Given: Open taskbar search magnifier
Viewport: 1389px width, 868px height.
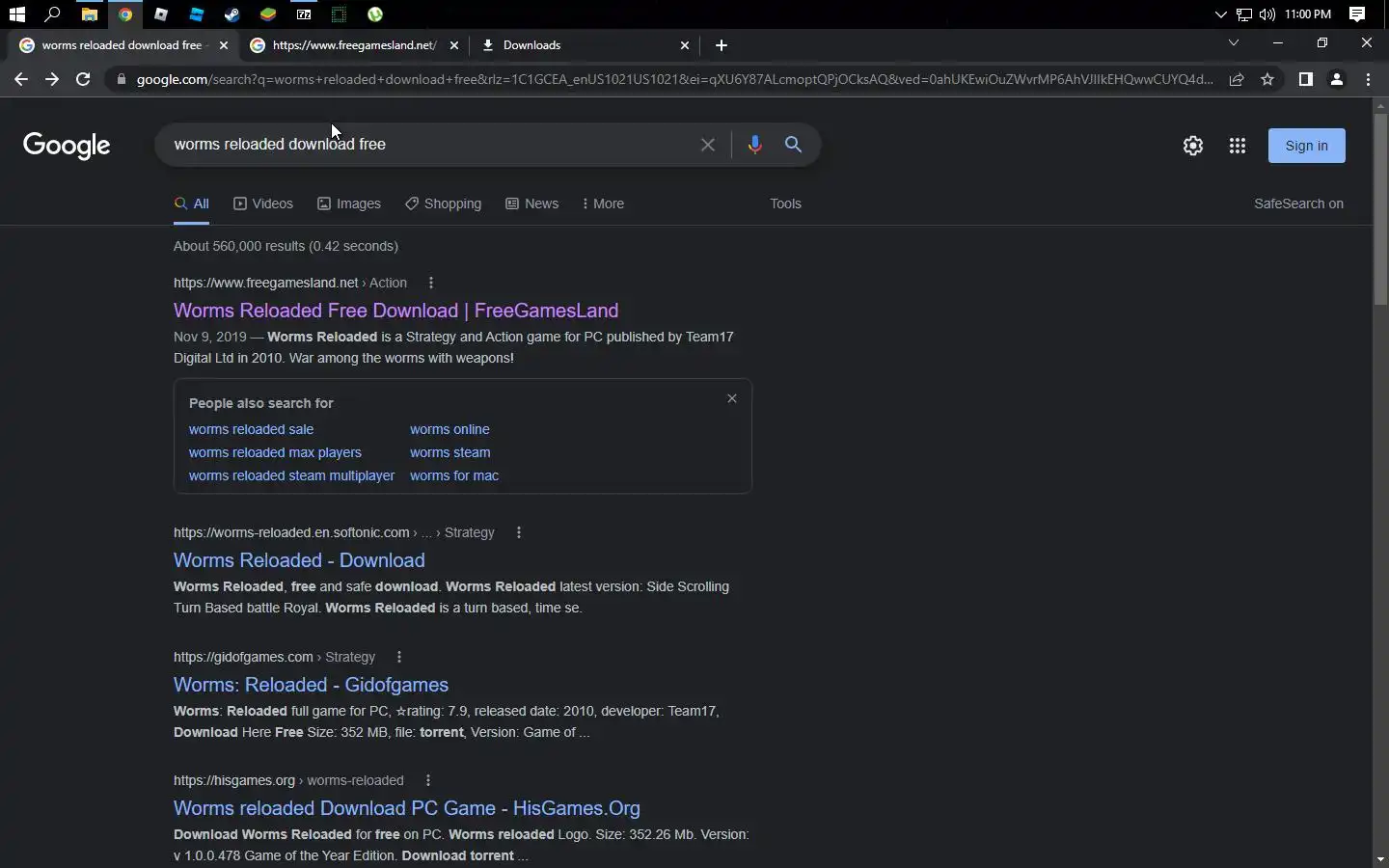Looking at the screenshot, I should 53,14.
